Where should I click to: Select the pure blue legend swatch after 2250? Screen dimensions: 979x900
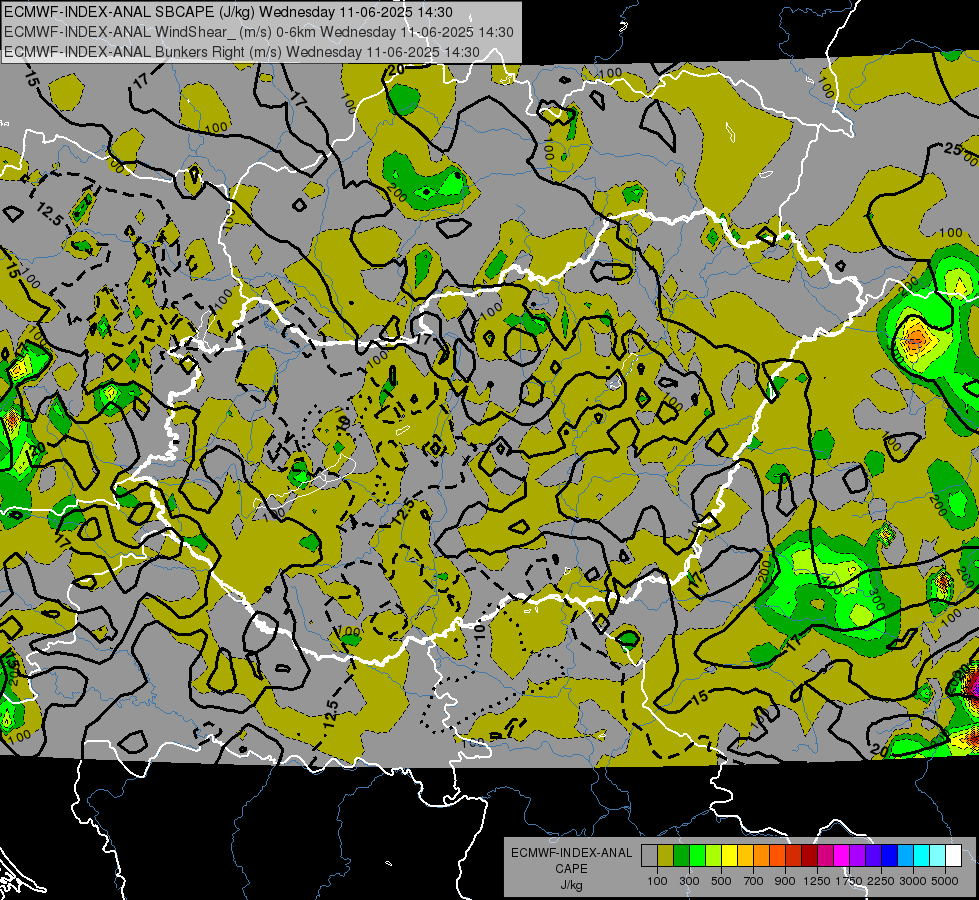tap(890, 856)
